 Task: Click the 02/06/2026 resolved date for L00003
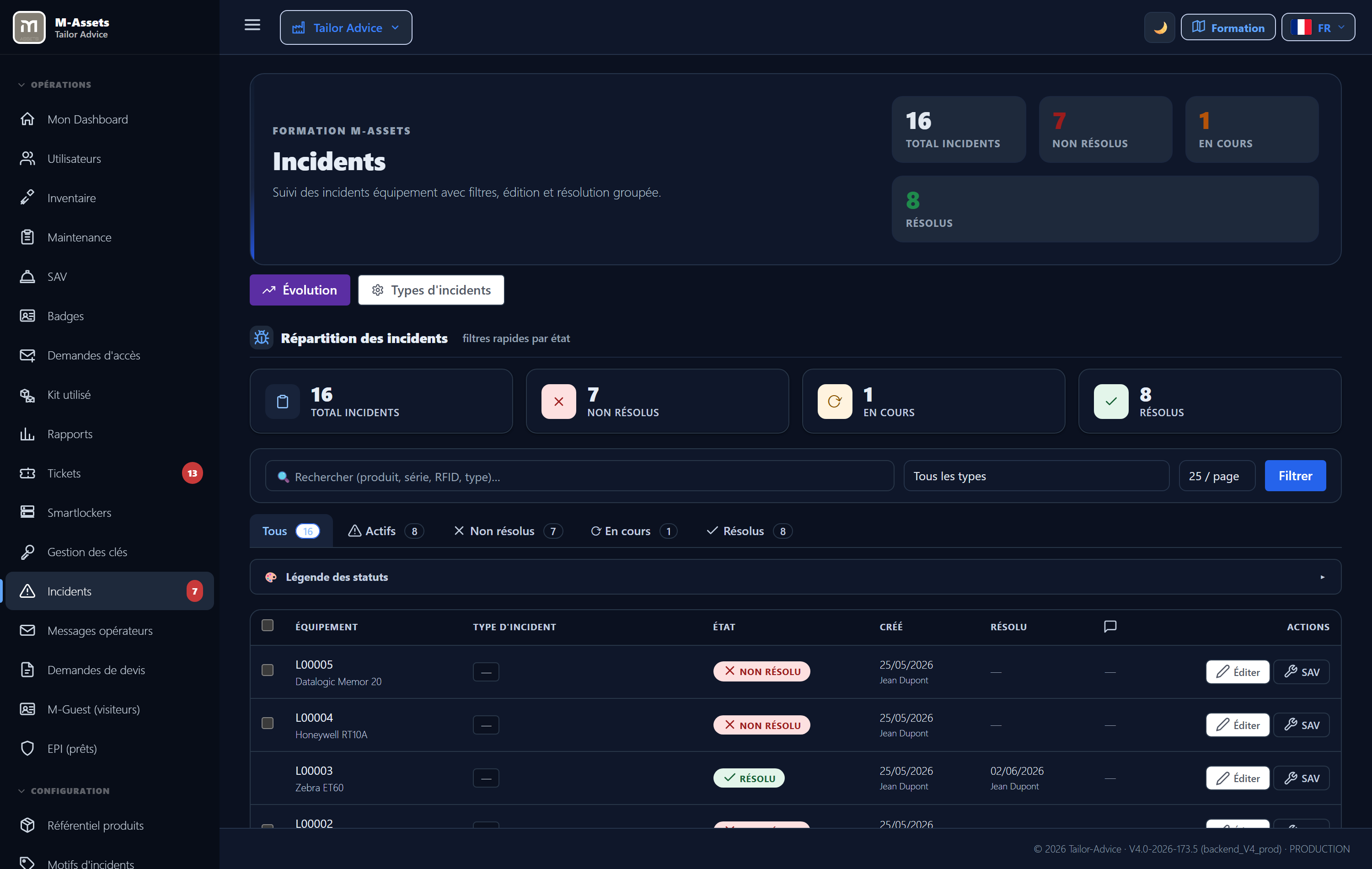(1017, 770)
